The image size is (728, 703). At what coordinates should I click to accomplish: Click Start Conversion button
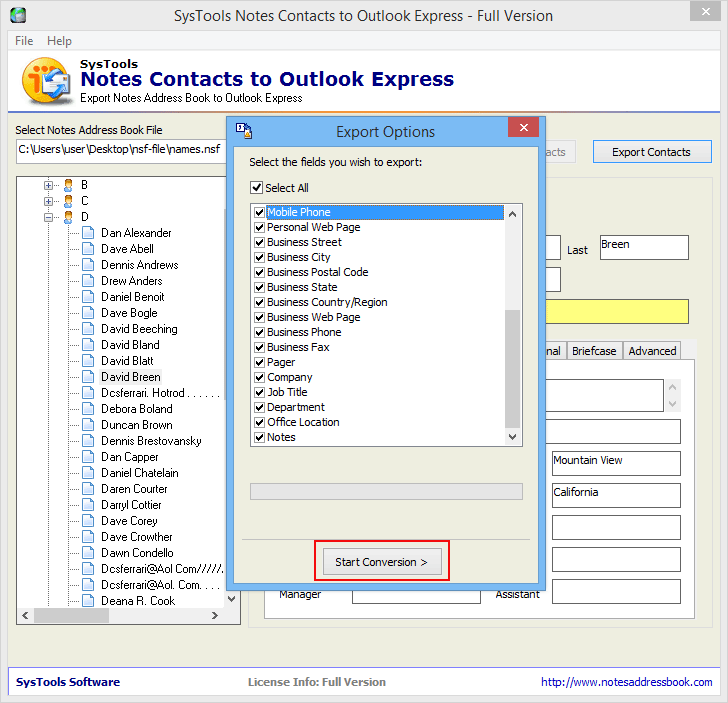pyautogui.click(x=381, y=562)
